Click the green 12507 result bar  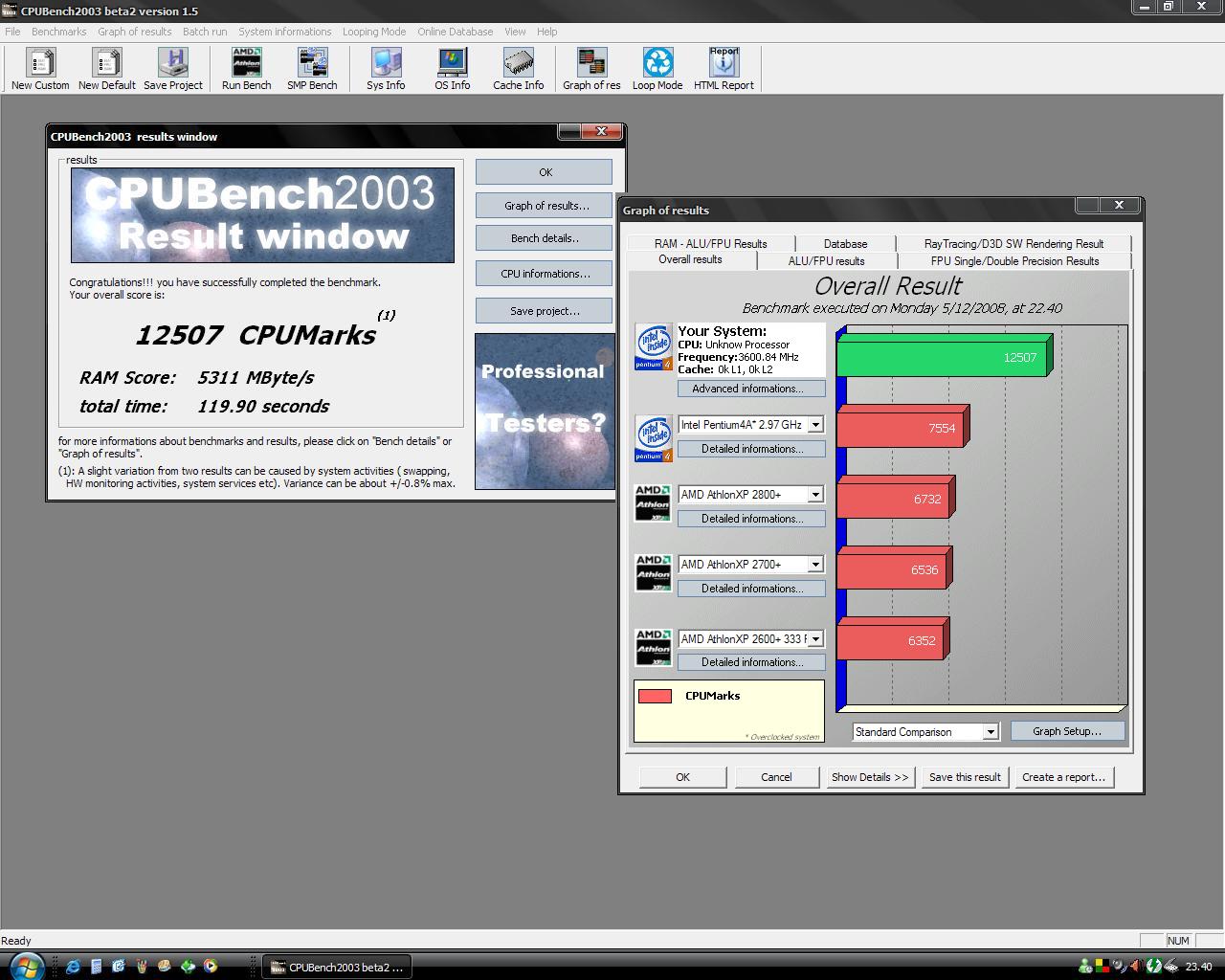click(945, 355)
